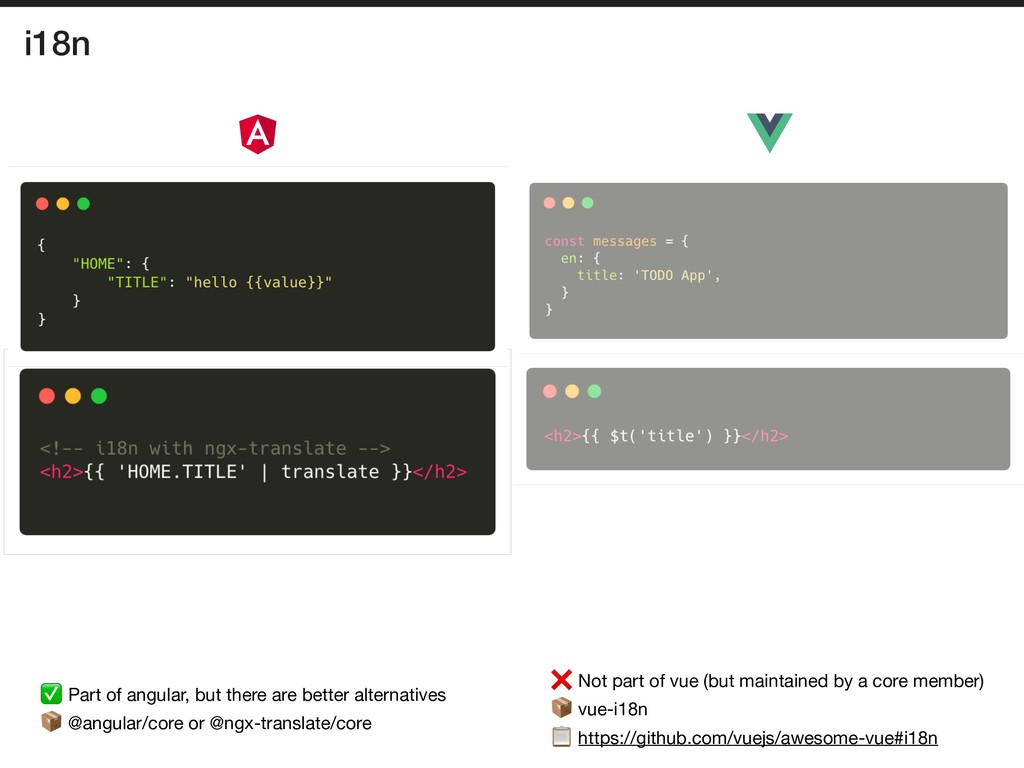Click the vue-i18n package name text
The height and width of the screenshot is (768, 1024).
pos(613,709)
